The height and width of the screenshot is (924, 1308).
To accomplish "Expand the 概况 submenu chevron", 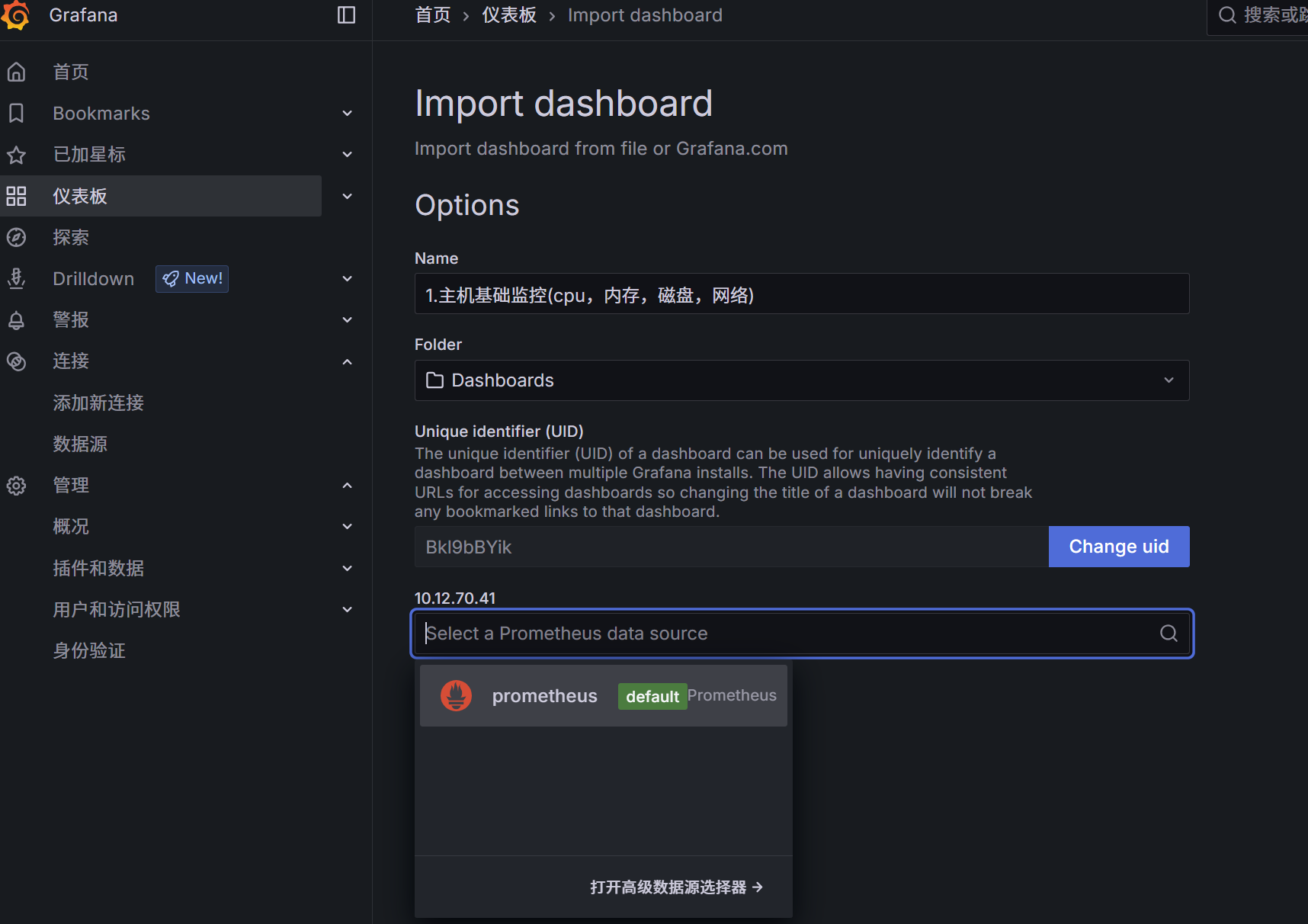I will (347, 527).
